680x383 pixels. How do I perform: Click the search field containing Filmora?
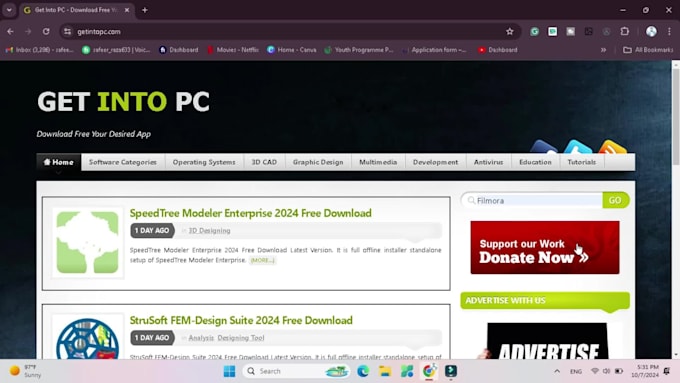pyautogui.click(x=533, y=200)
